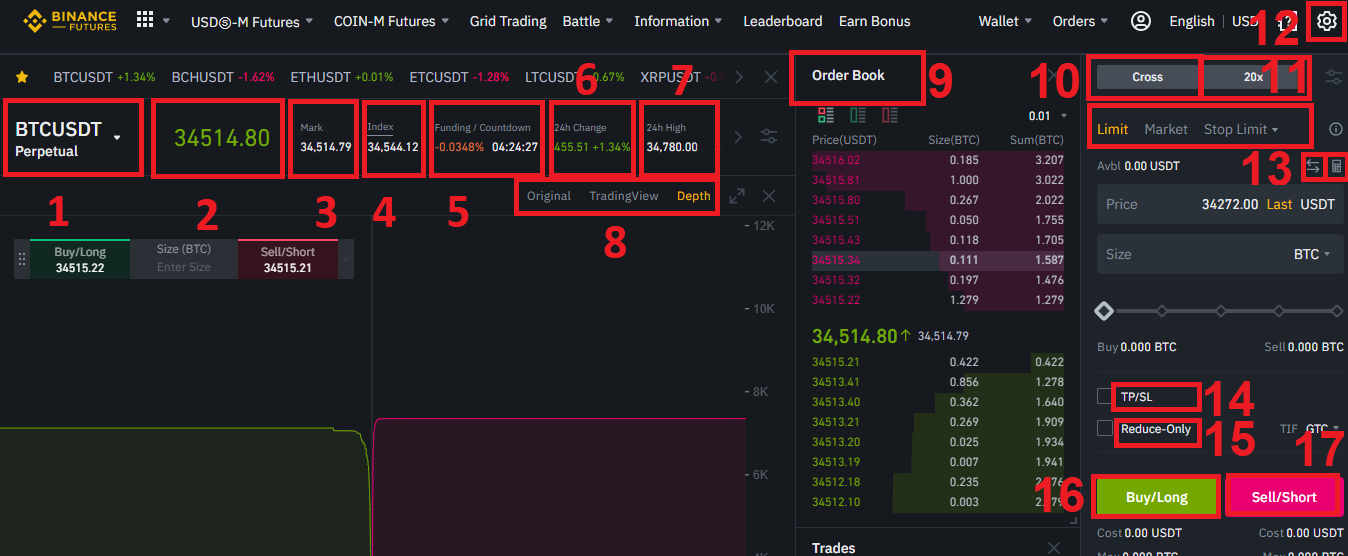Enable the Reduce-Only checkbox

point(1104,428)
